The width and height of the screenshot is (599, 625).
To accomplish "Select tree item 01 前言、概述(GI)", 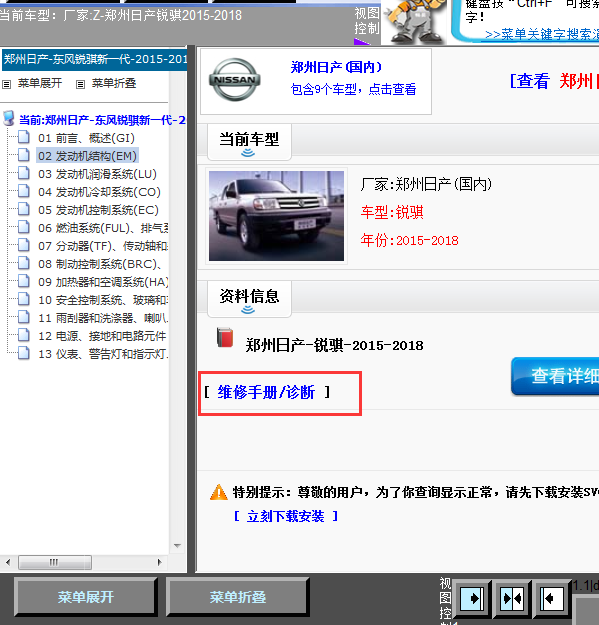I will [x=86, y=138].
